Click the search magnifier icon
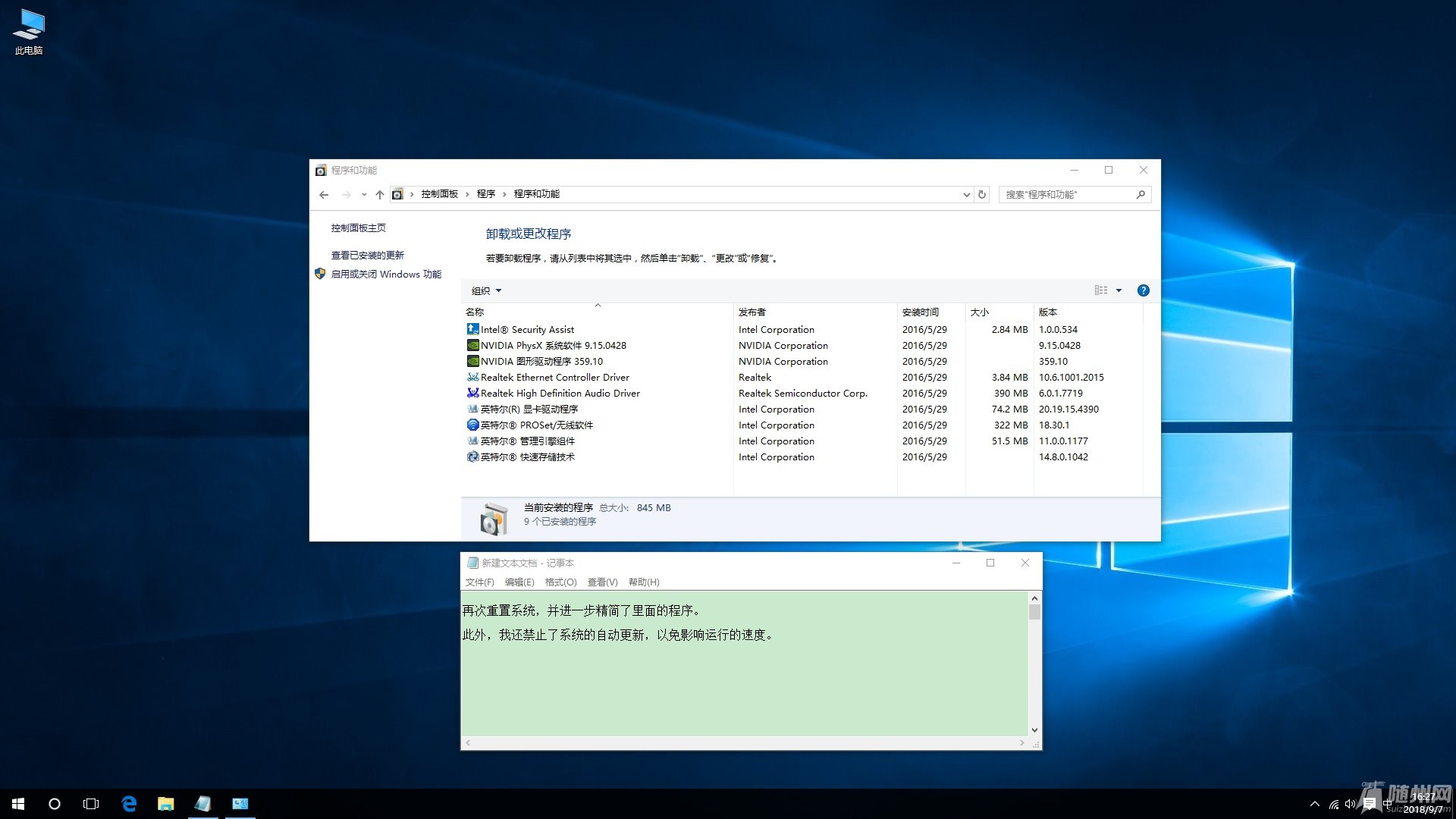The width and height of the screenshot is (1456, 819). pos(1141,195)
